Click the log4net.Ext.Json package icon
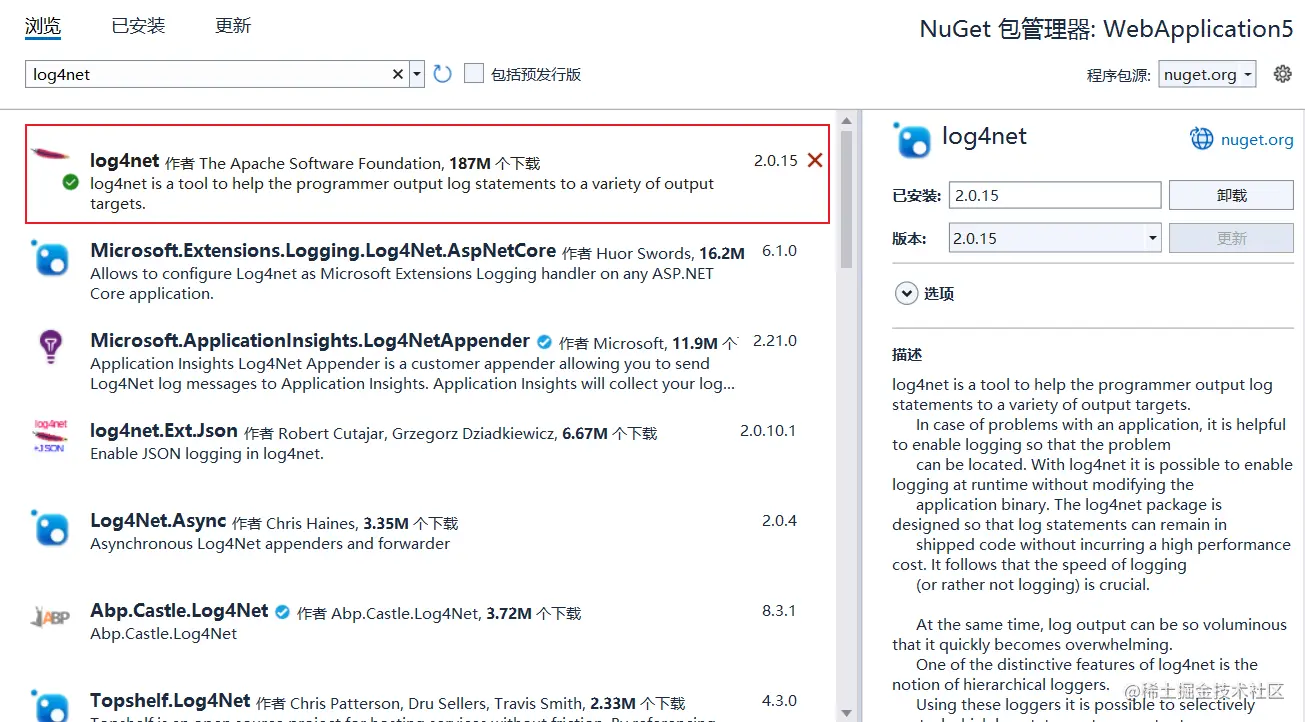Viewport: 1305px width, 722px height. 50,437
